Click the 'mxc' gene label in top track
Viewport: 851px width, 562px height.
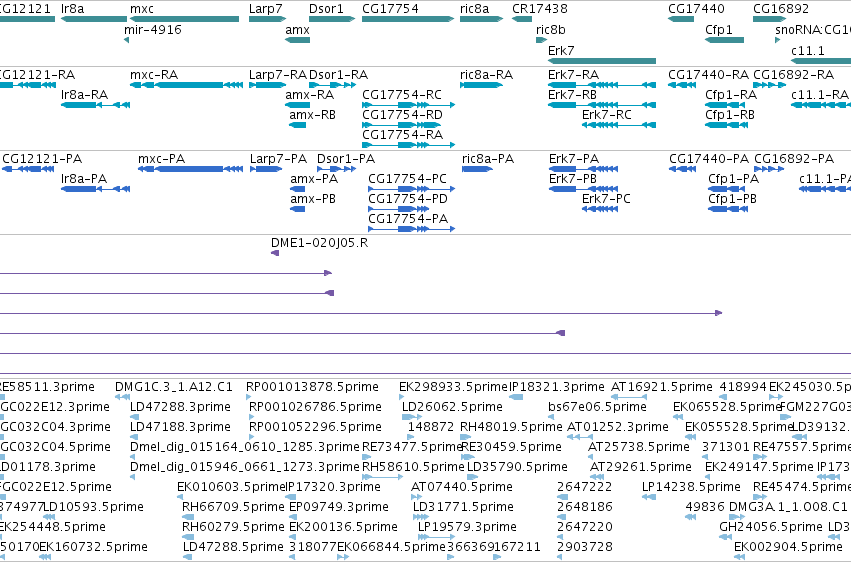(142, 9)
